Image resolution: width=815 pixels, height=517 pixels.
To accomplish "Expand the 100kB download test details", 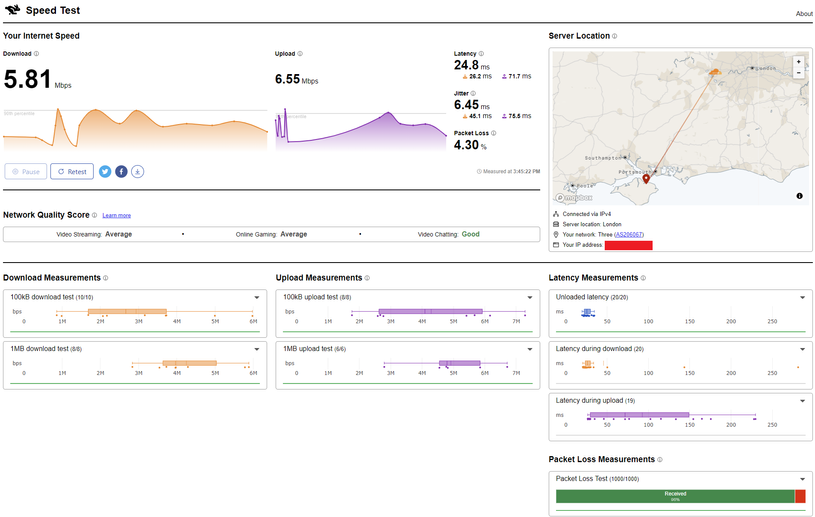I will pos(257,297).
